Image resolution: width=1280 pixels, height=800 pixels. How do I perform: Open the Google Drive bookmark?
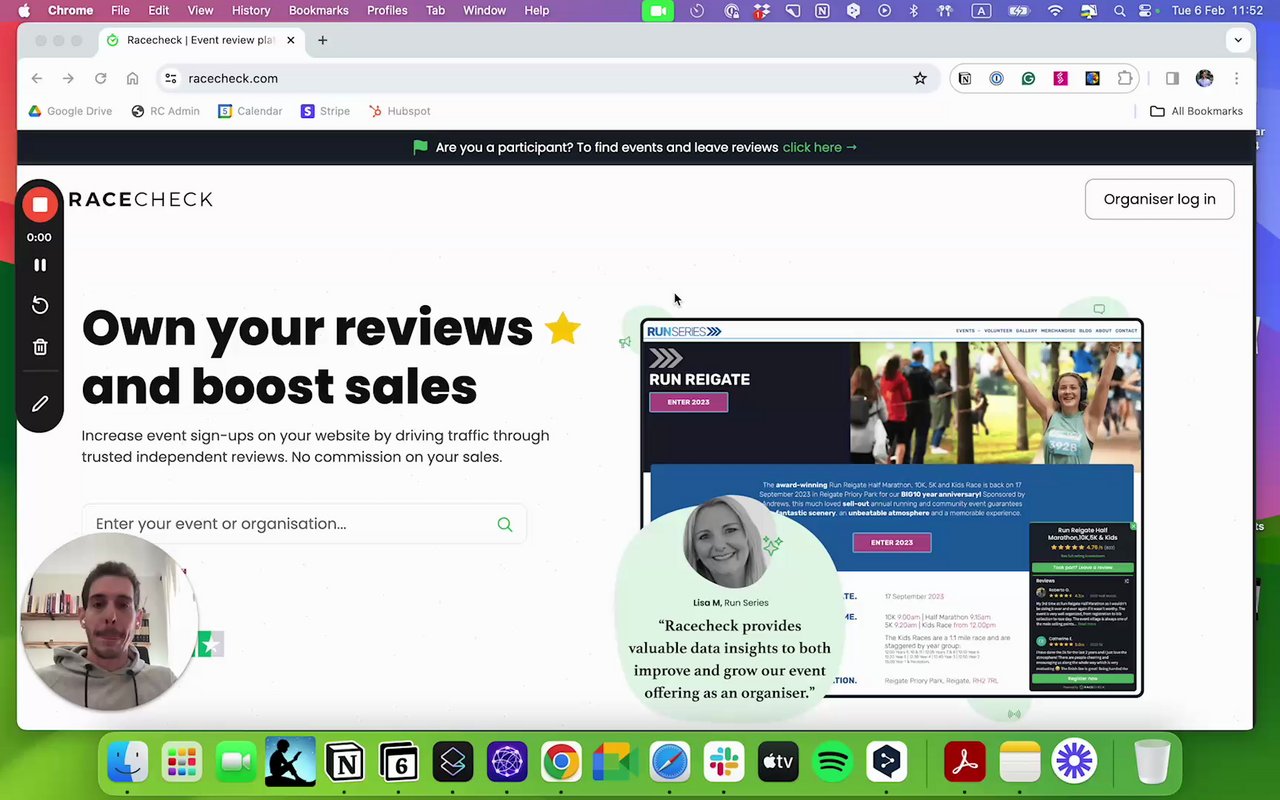70,111
